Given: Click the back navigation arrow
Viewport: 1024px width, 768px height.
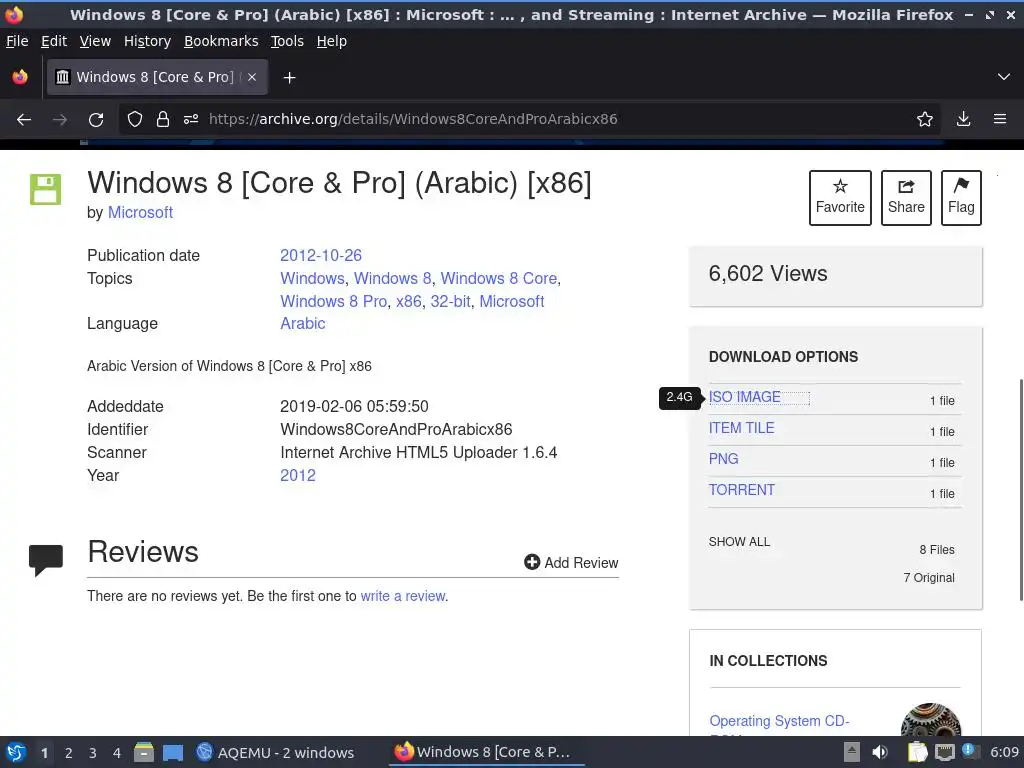Looking at the screenshot, I should pos(24,119).
